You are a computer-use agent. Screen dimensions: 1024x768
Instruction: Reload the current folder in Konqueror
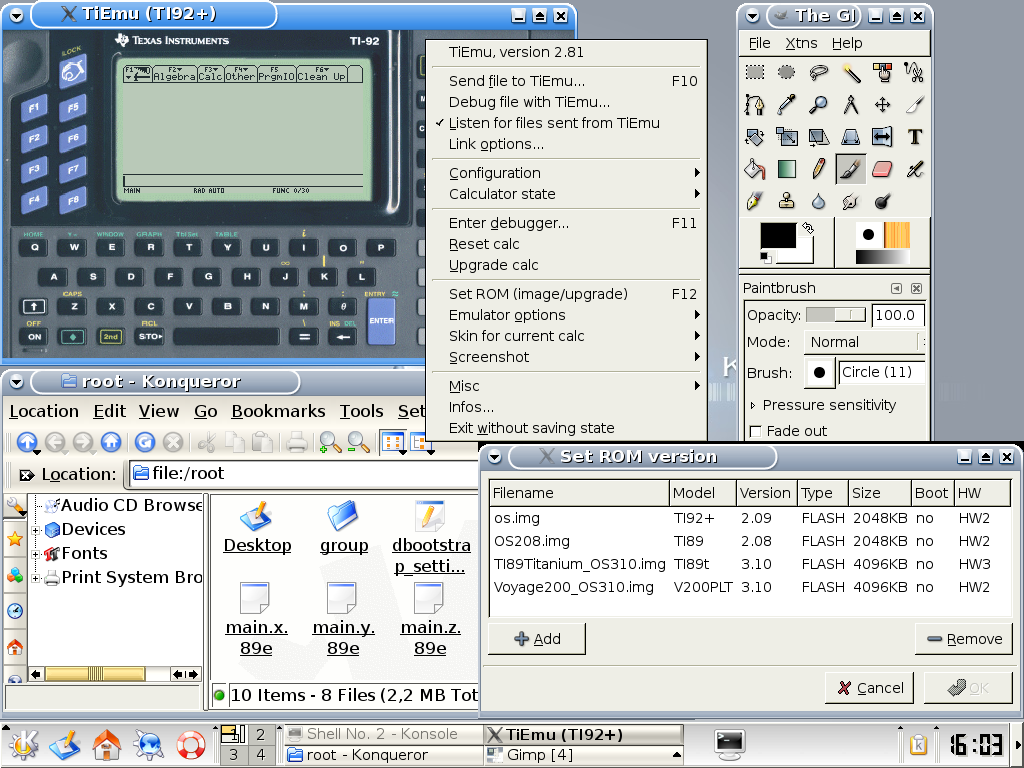(144, 443)
